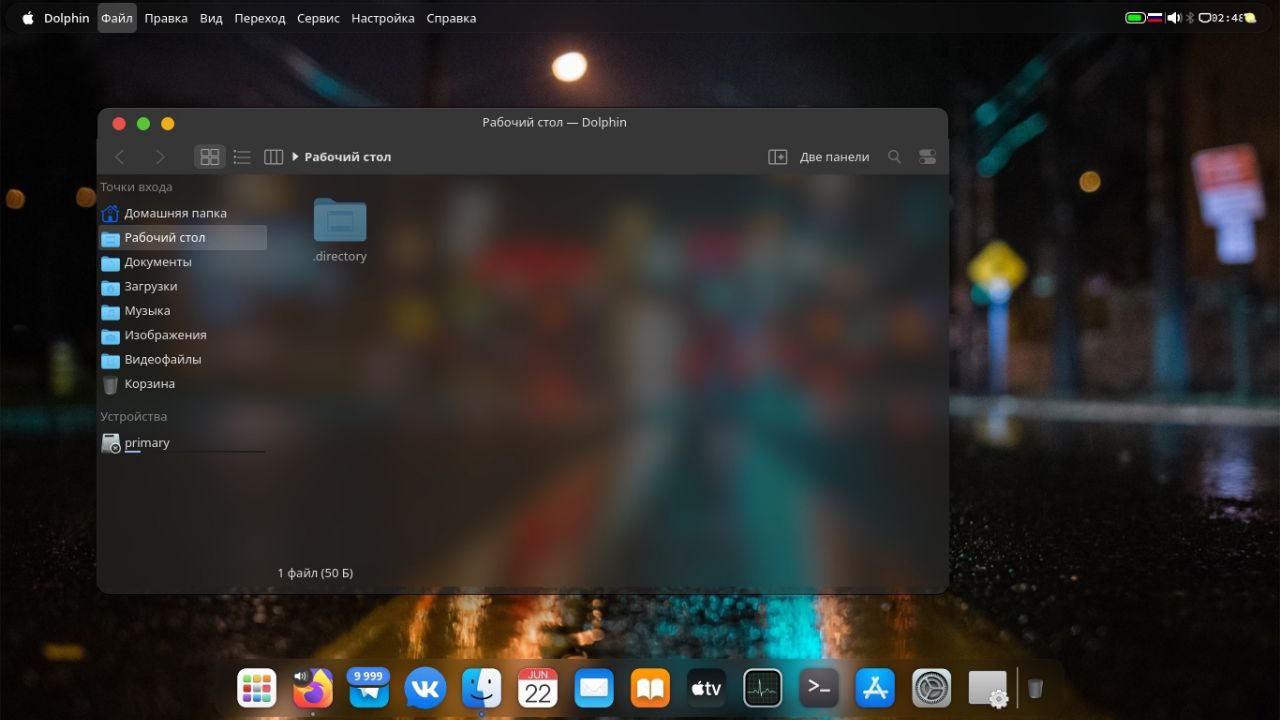
Task: Go forward with the right arrow
Action: tap(160, 157)
